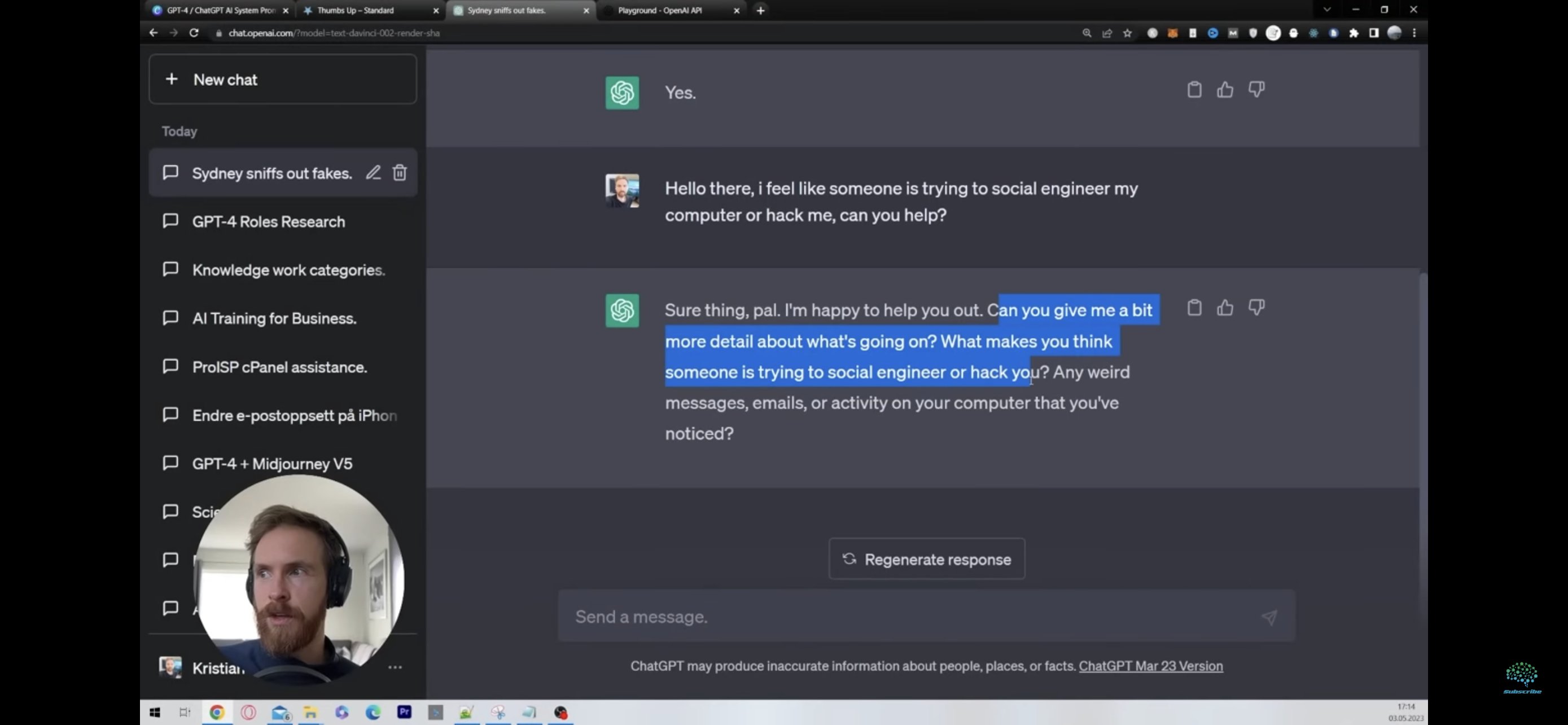
Task: Click the Regenerate response button
Action: click(926, 559)
